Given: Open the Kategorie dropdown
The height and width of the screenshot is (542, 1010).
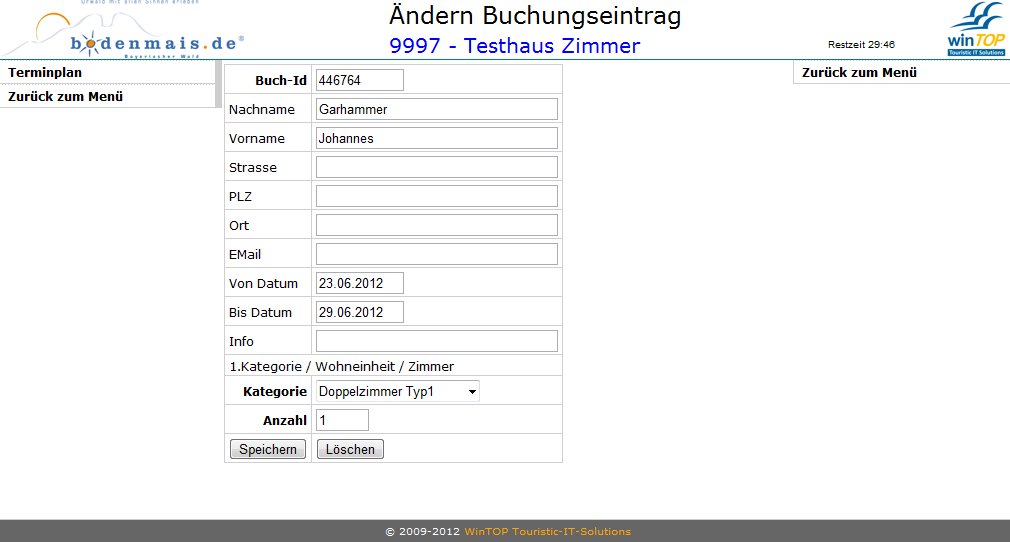Looking at the screenshot, I should (x=398, y=391).
